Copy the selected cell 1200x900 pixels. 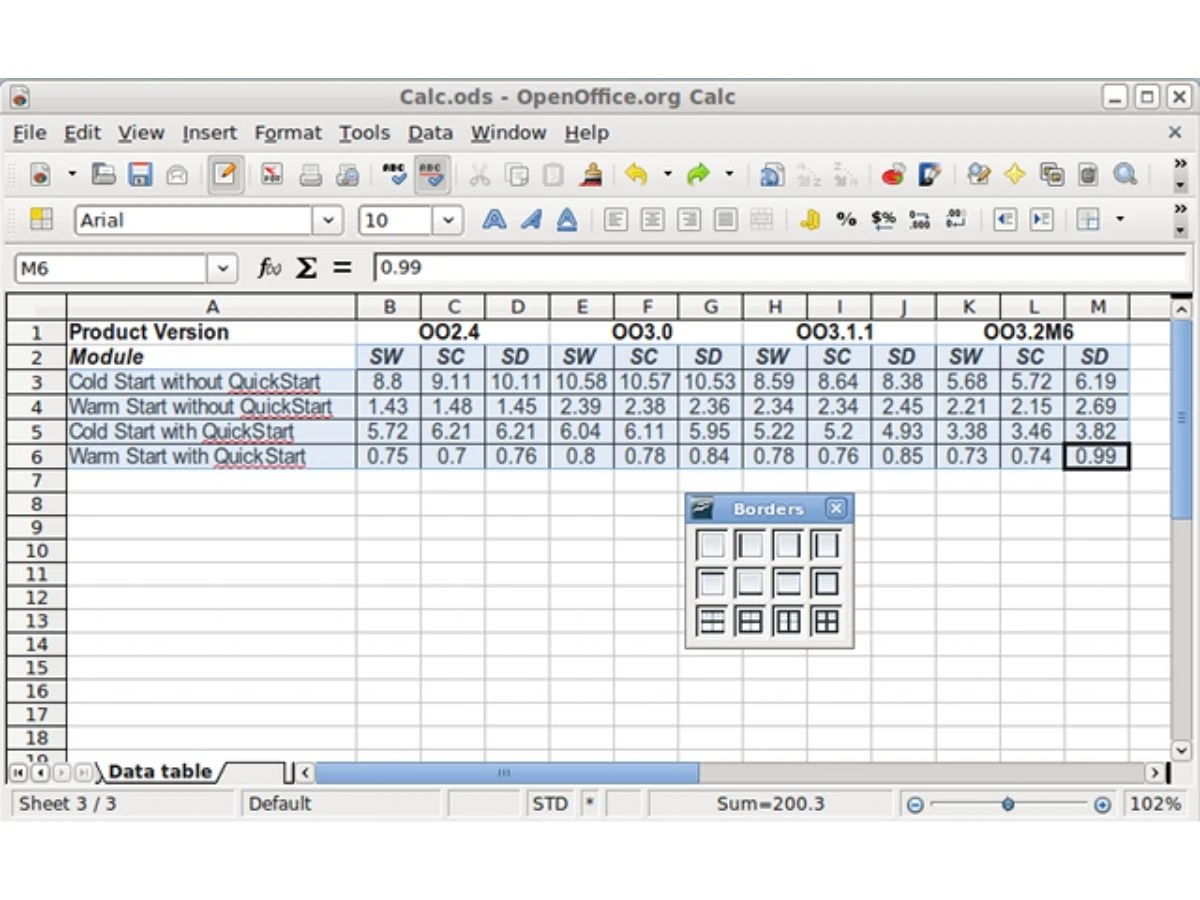[516, 175]
